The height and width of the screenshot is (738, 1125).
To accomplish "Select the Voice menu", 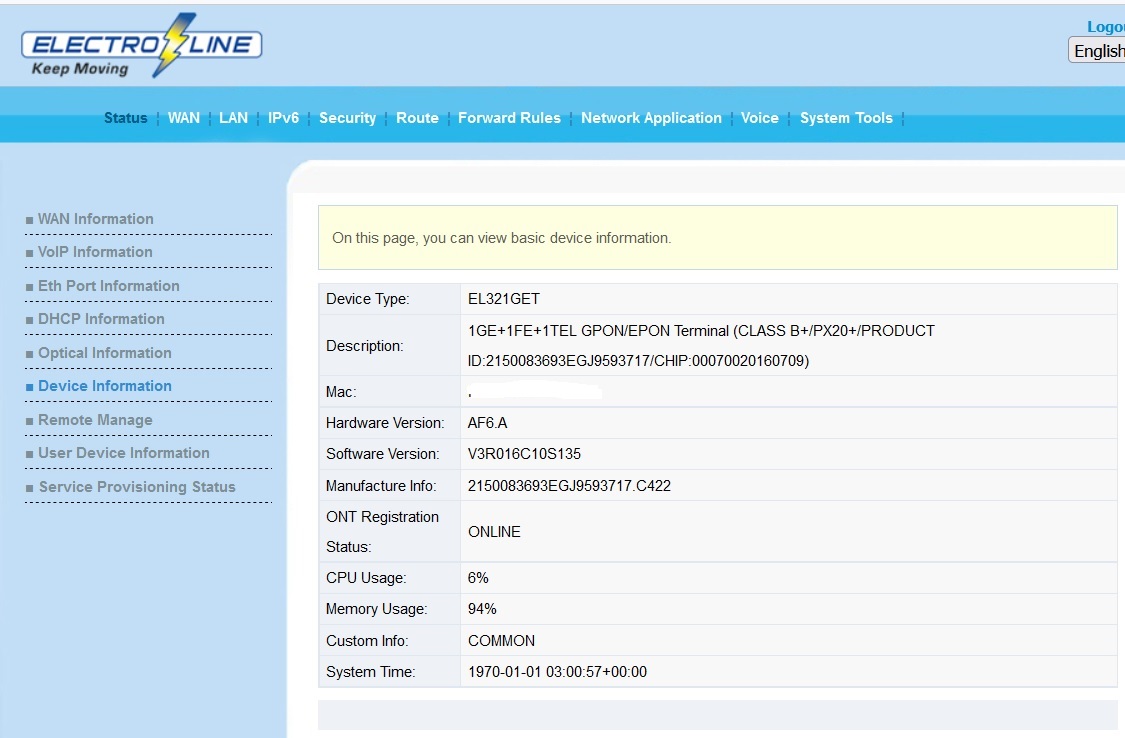I will pyautogui.click(x=759, y=118).
